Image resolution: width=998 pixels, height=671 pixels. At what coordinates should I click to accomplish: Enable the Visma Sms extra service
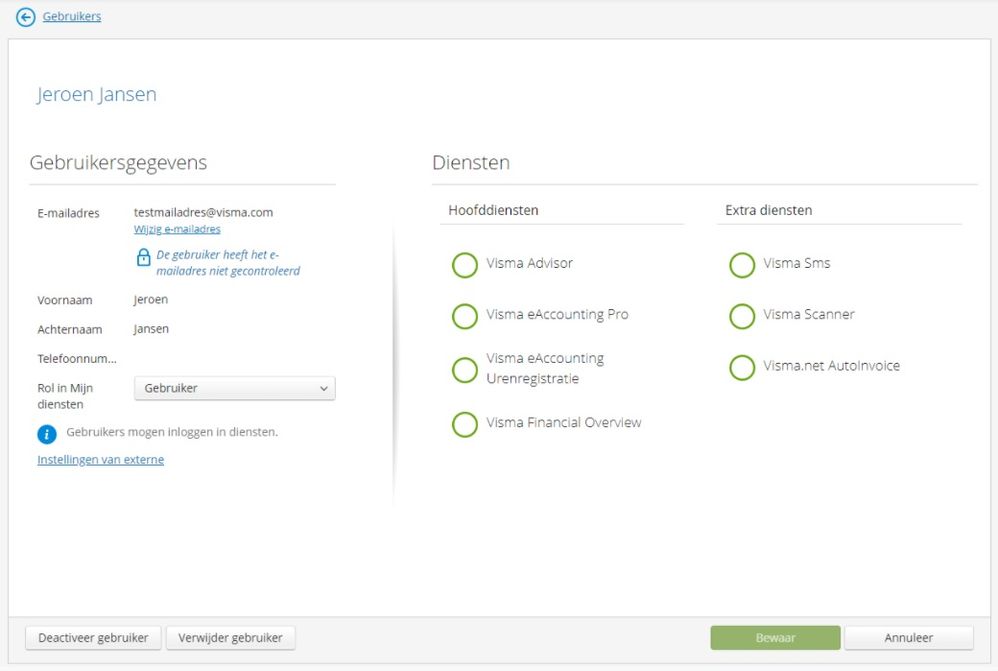(742, 265)
